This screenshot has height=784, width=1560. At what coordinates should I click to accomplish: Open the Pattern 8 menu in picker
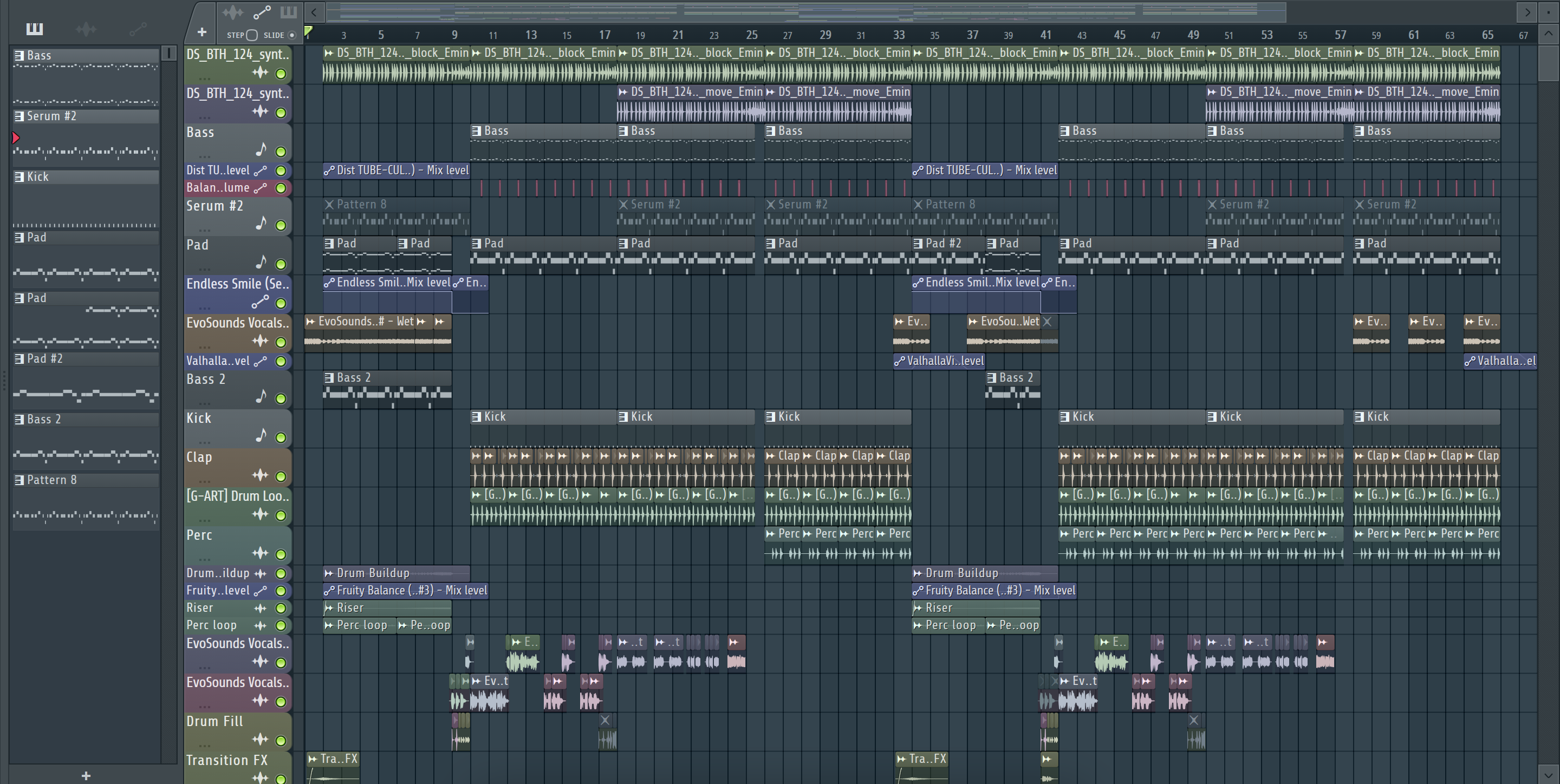click(x=19, y=480)
